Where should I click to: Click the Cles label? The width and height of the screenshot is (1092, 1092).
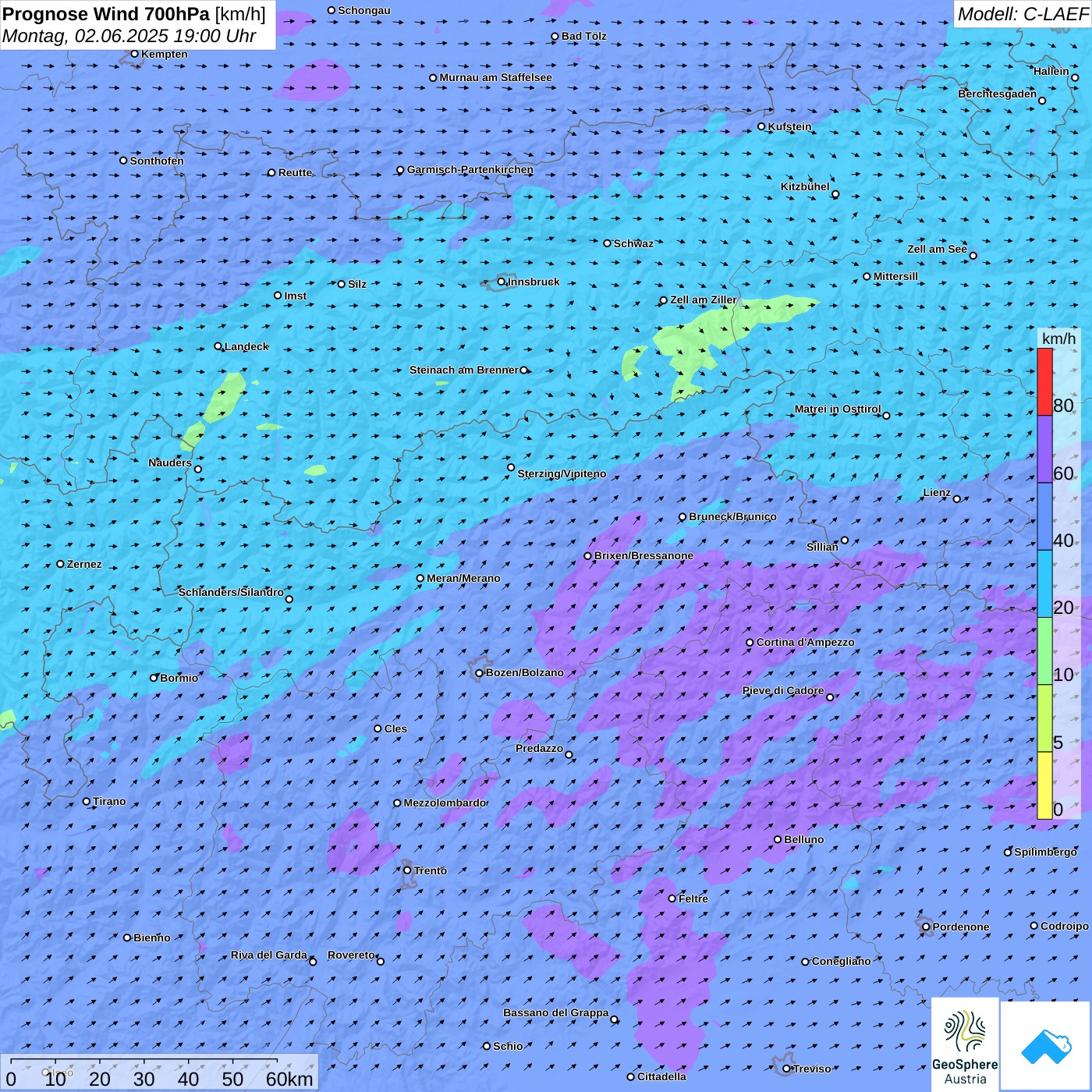(395, 729)
